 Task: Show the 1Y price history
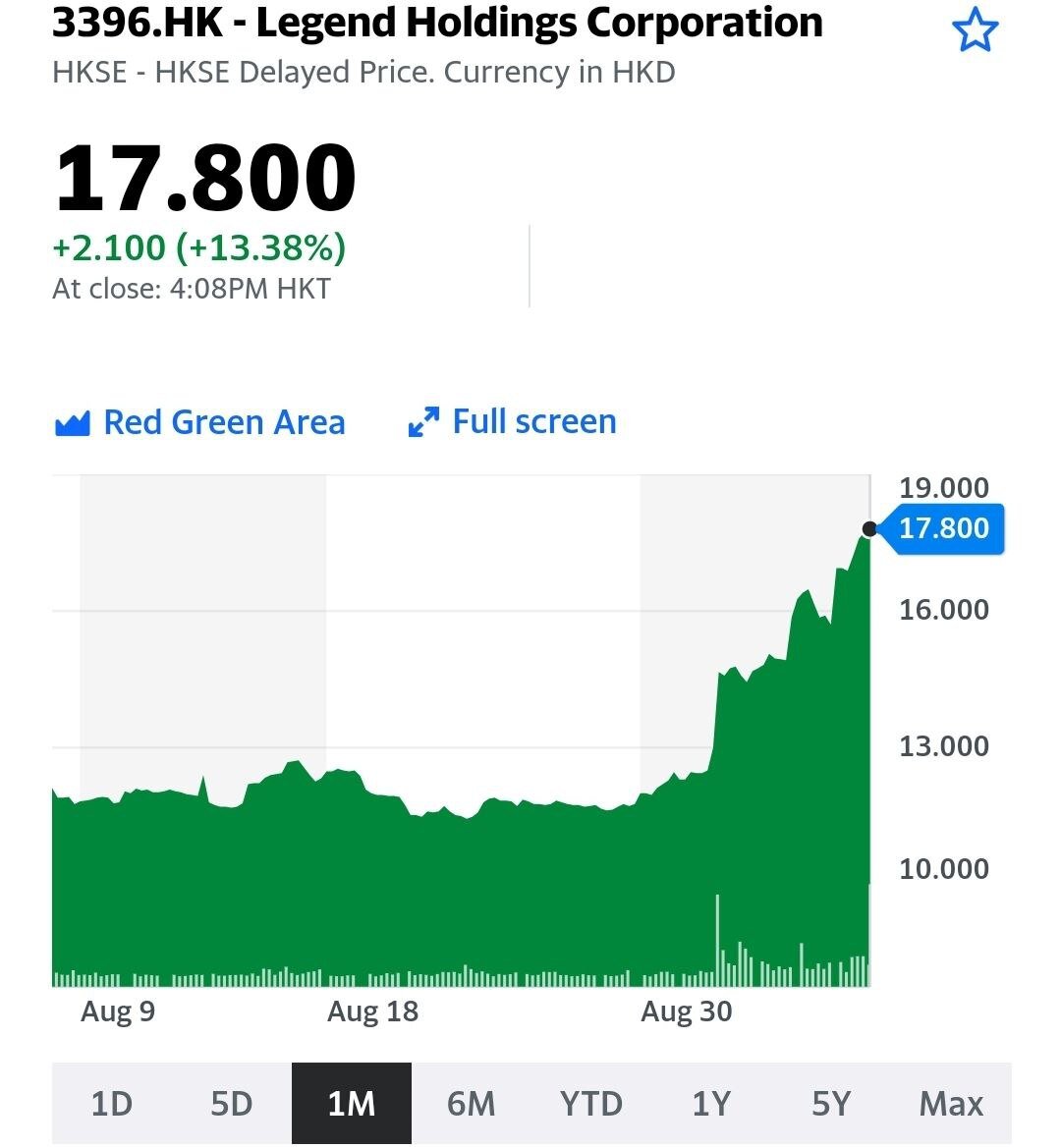[711, 1104]
